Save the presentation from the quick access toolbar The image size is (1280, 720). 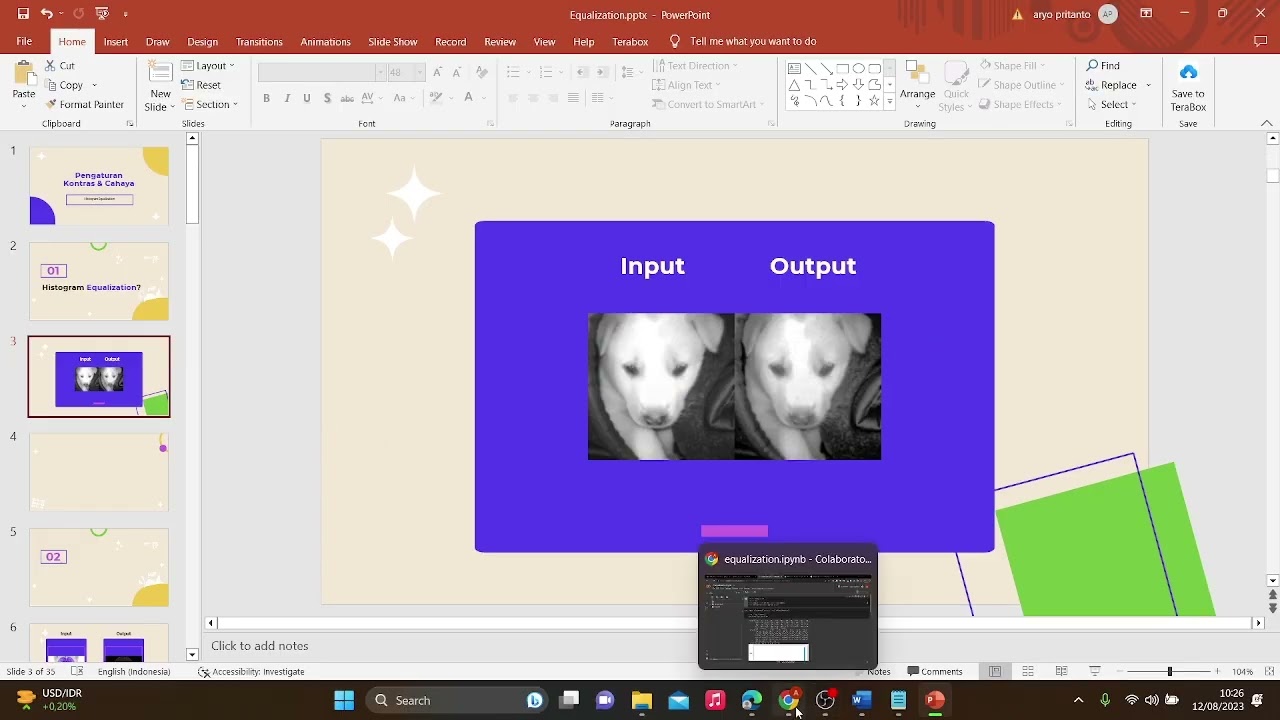click(23, 14)
